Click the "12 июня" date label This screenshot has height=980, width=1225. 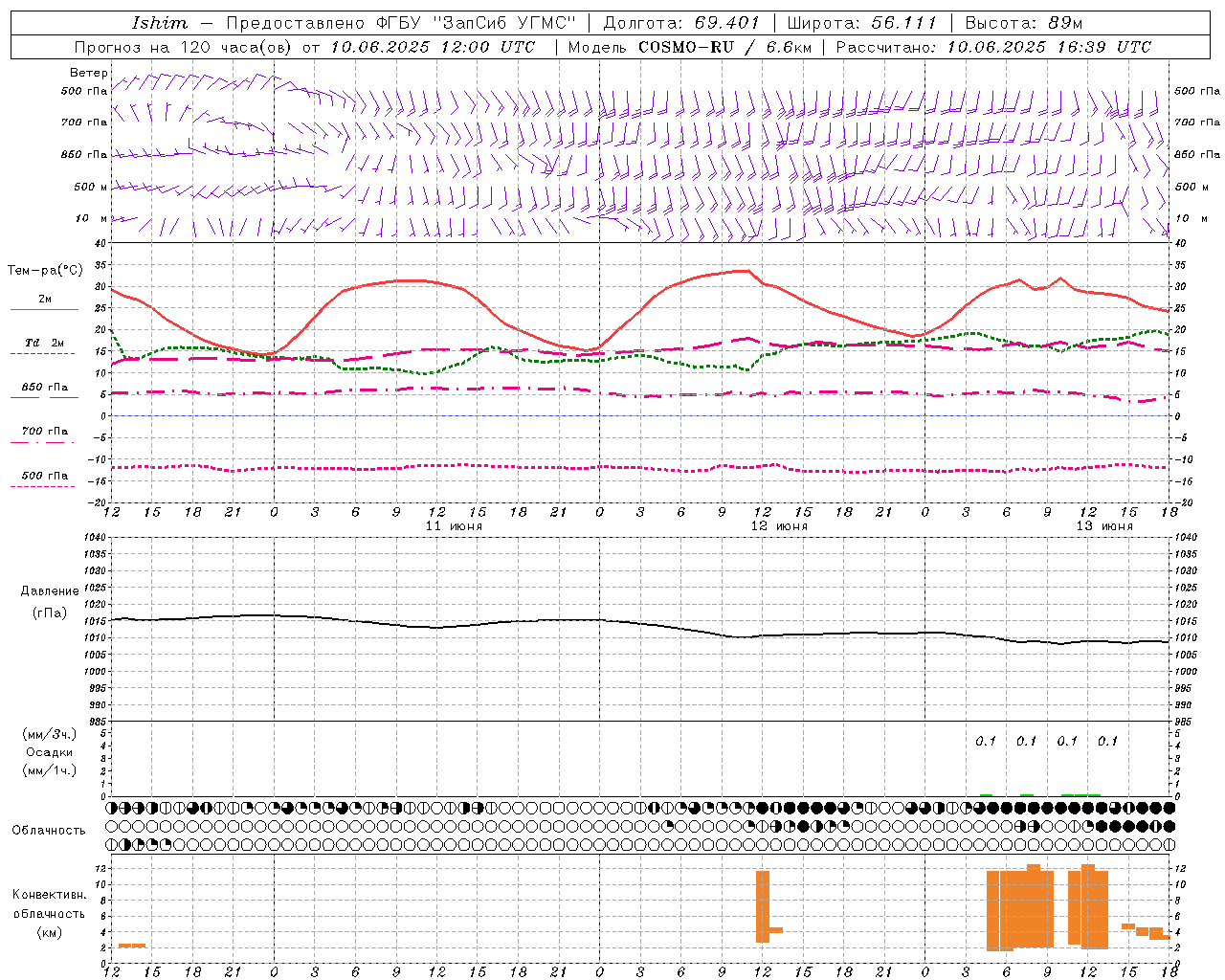779,526
